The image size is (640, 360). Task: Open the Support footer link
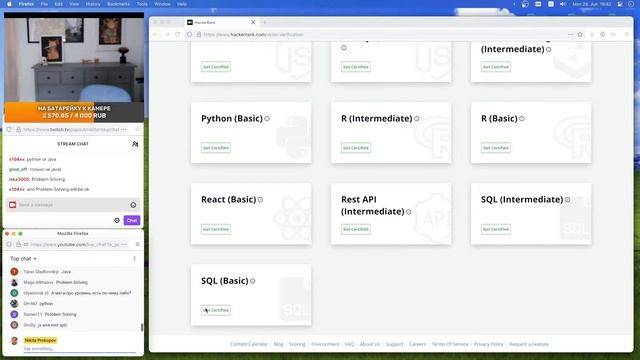tap(394, 344)
